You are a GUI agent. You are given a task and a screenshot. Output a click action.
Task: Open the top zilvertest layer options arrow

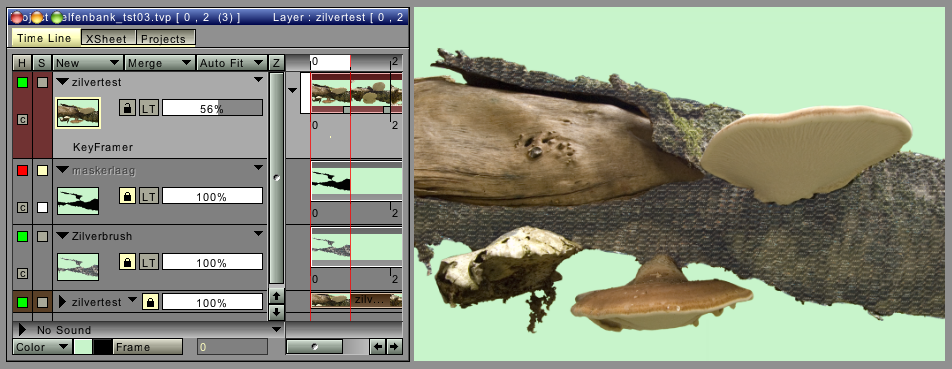click(259, 80)
